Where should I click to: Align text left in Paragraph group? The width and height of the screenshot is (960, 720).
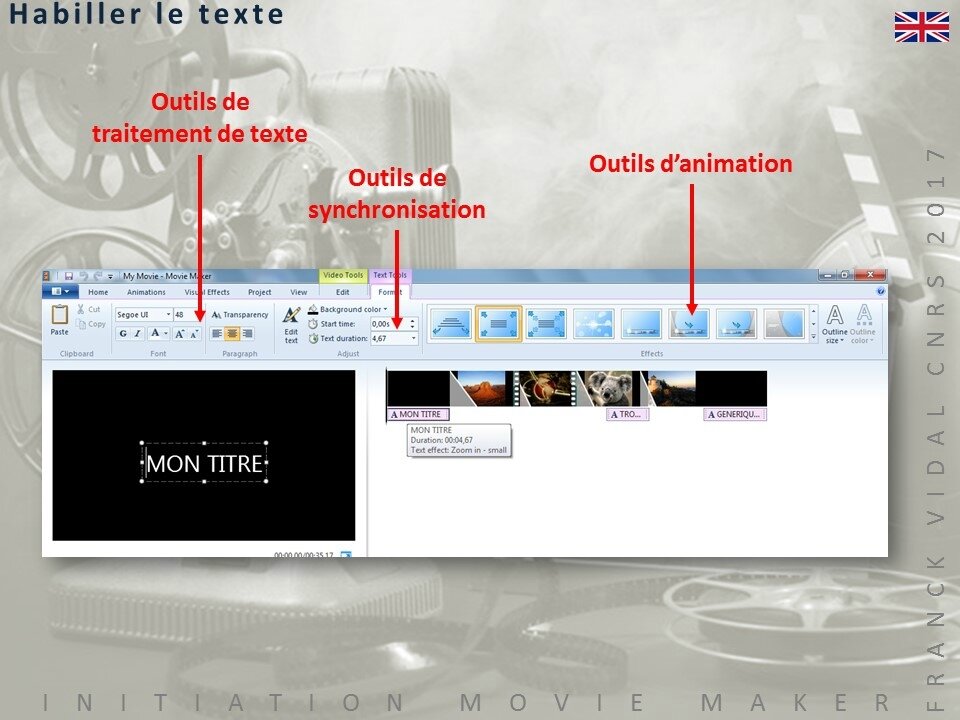[x=217, y=334]
